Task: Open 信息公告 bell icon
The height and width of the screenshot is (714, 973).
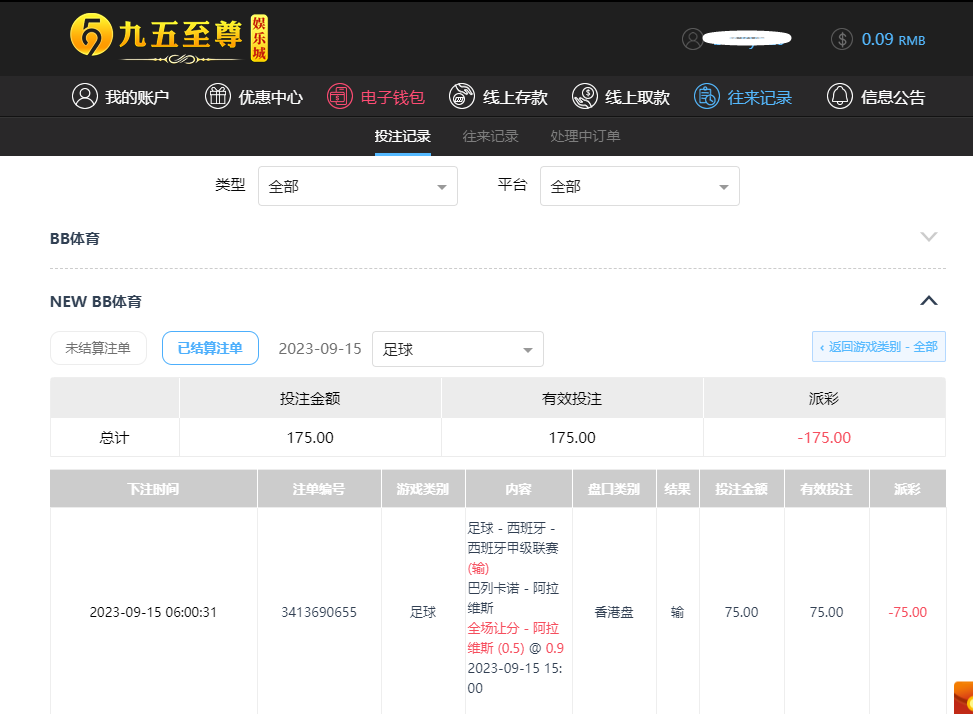Action: (839, 97)
